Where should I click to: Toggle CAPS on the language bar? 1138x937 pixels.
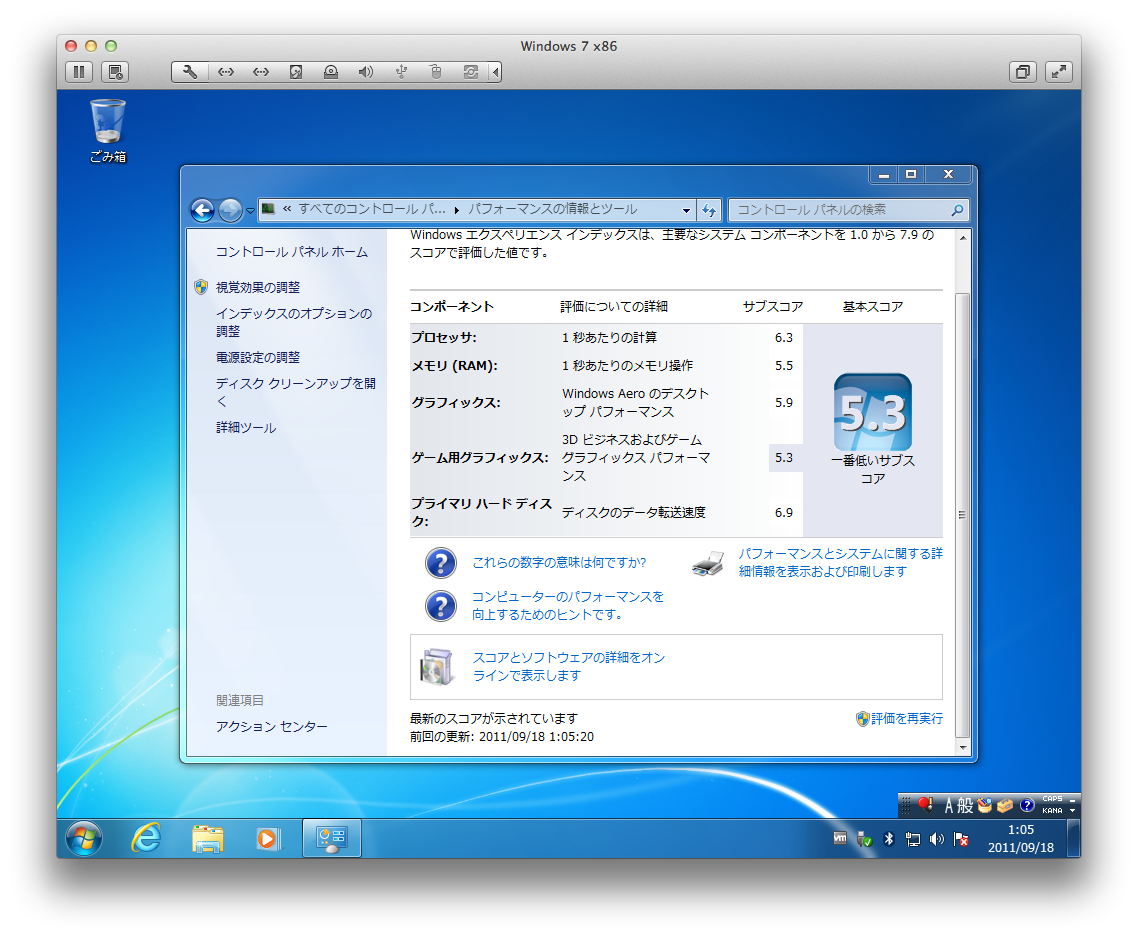click(1052, 798)
